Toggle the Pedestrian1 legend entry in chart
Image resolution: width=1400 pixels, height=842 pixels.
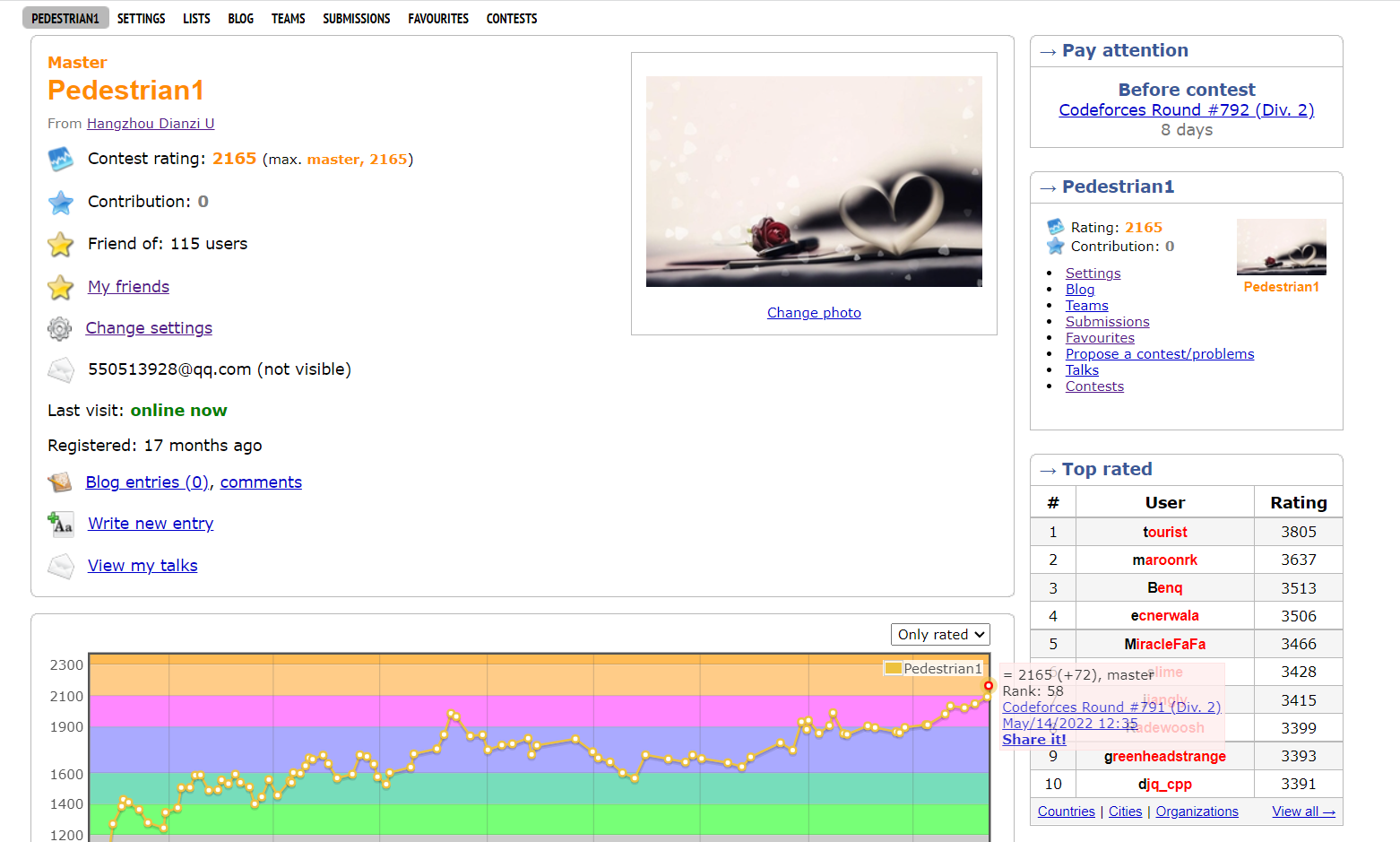coord(933,669)
